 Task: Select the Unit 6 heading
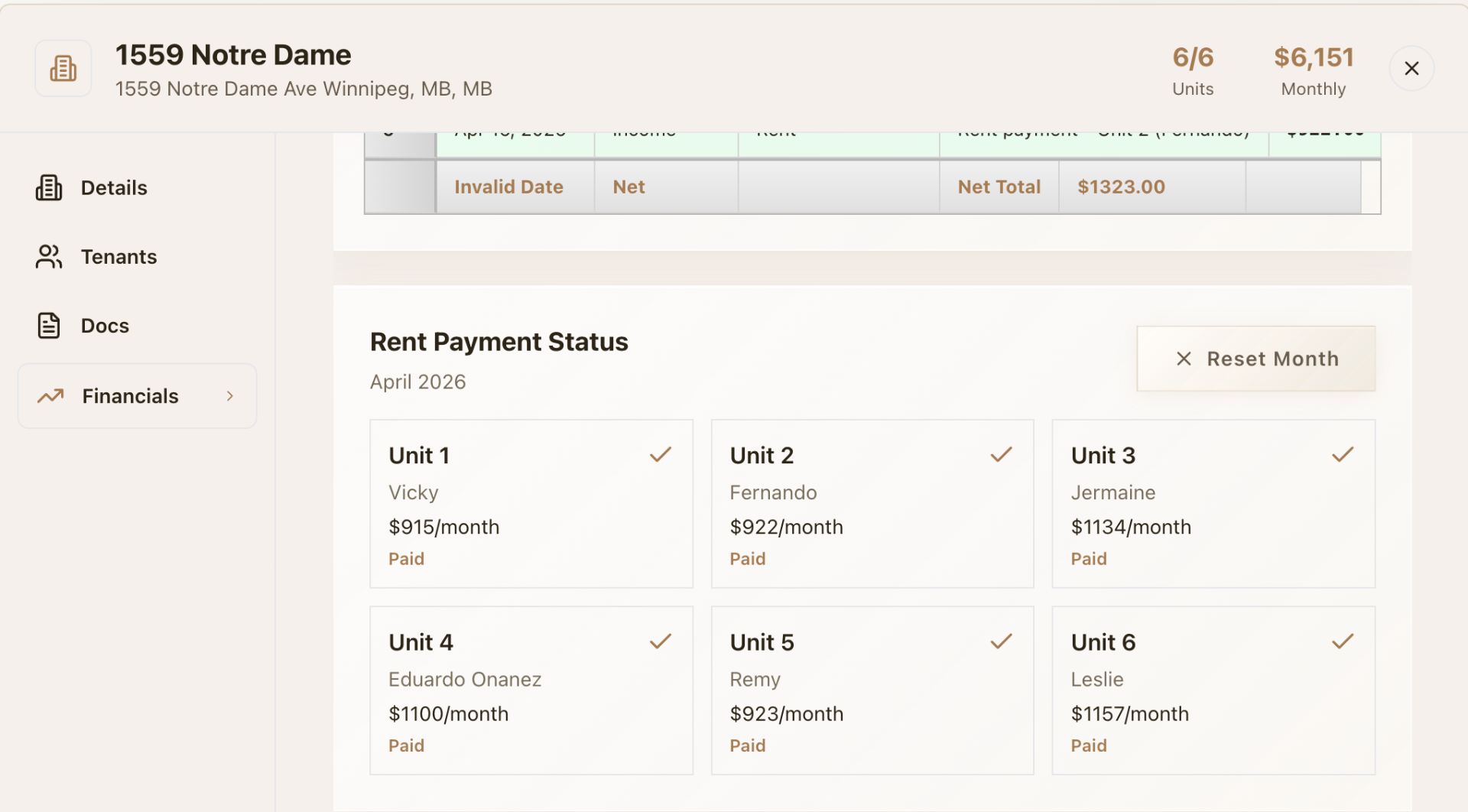[1103, 642]
